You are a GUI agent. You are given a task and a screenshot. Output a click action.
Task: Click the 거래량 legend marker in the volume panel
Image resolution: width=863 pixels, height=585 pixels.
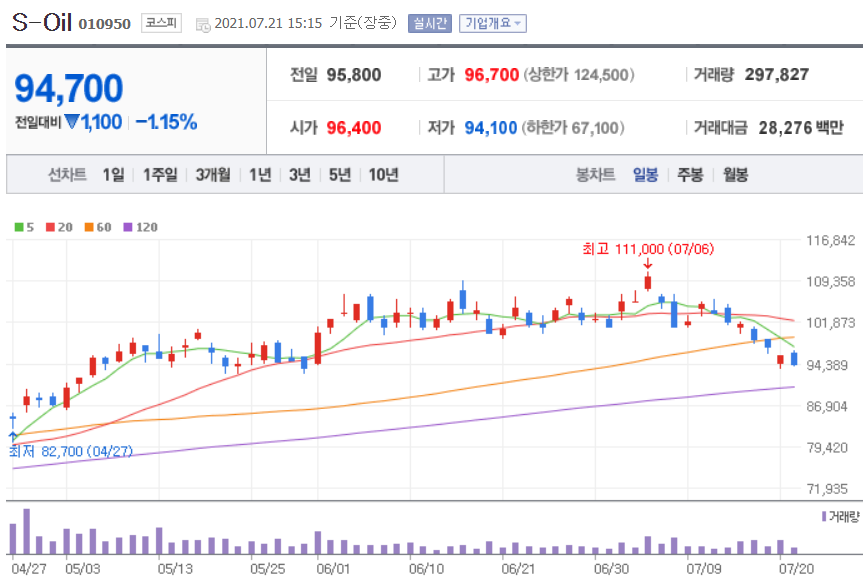pos(824,516)
